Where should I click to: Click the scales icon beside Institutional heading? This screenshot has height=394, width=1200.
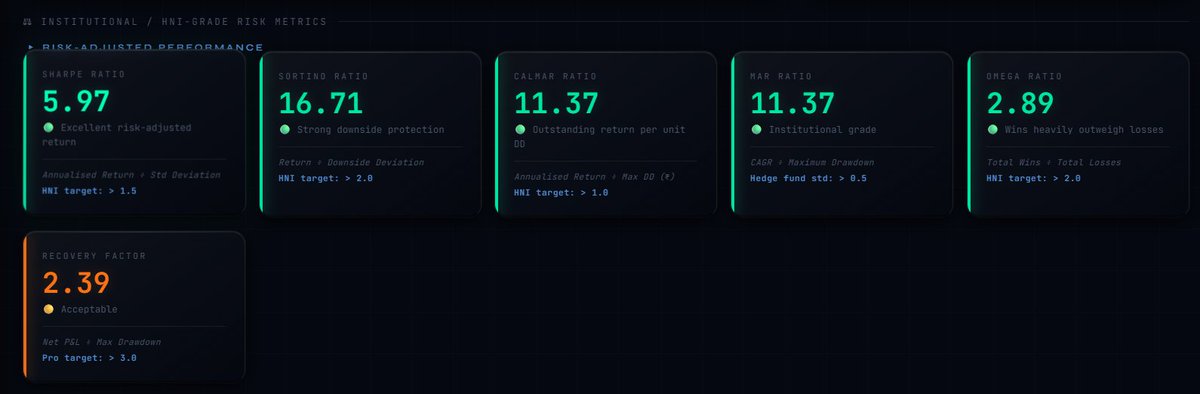(x=28, y=21)
